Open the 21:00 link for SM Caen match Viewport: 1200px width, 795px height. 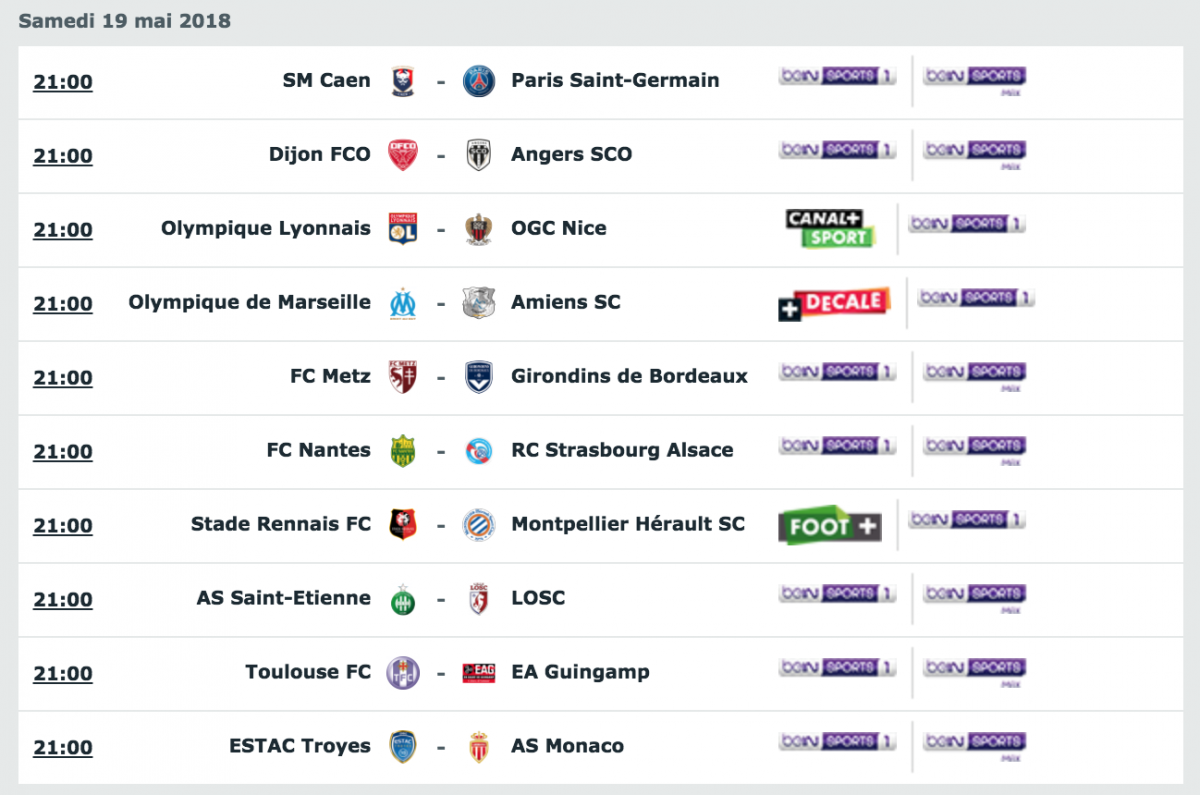[63, 82]
